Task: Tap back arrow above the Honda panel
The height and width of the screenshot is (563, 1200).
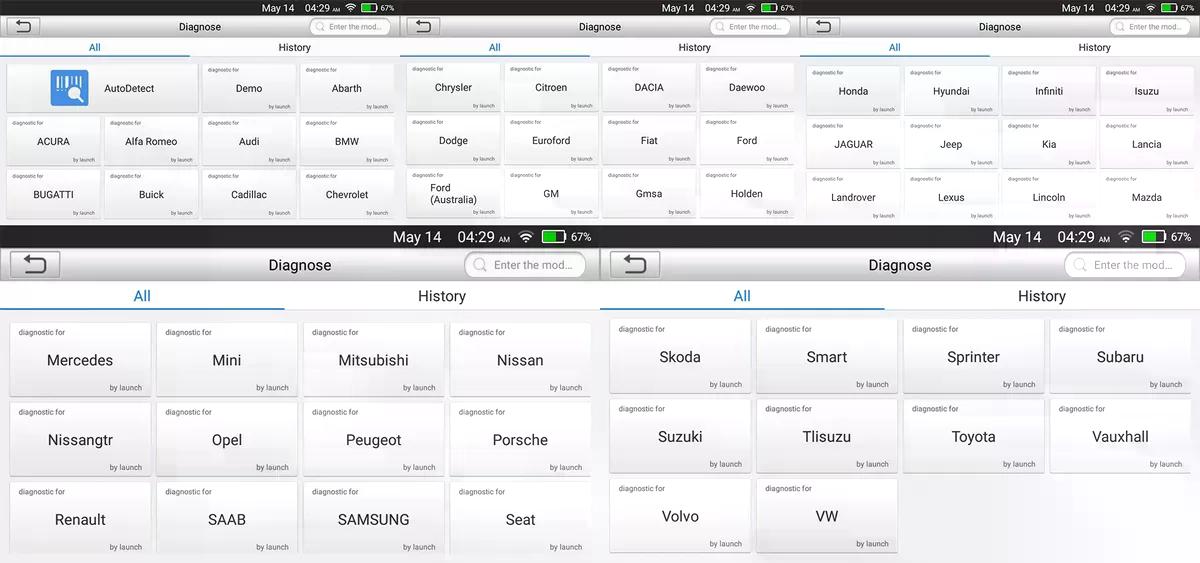Action: point(822,26)
